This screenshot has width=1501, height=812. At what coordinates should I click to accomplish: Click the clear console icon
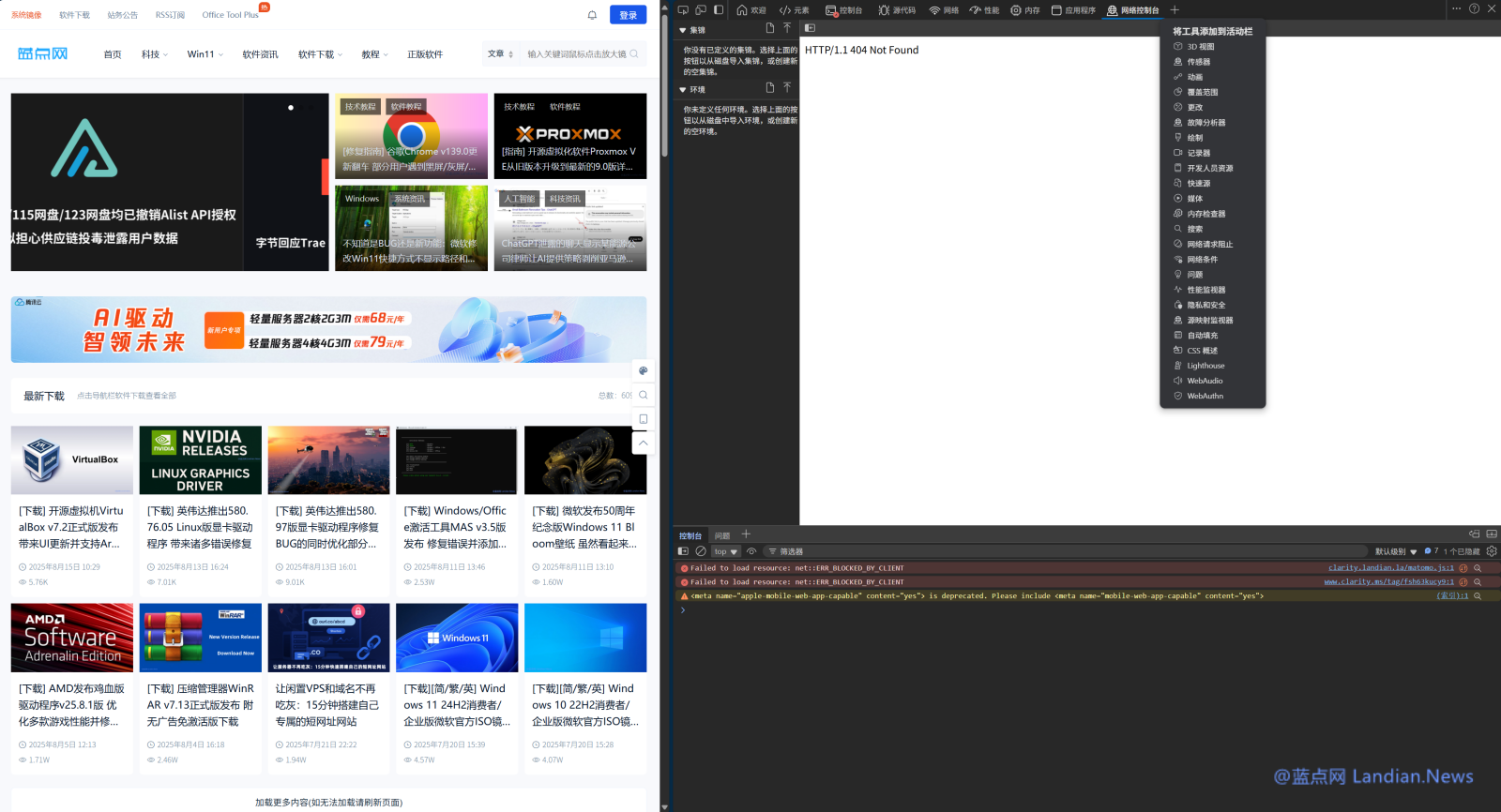click(701, 551)
